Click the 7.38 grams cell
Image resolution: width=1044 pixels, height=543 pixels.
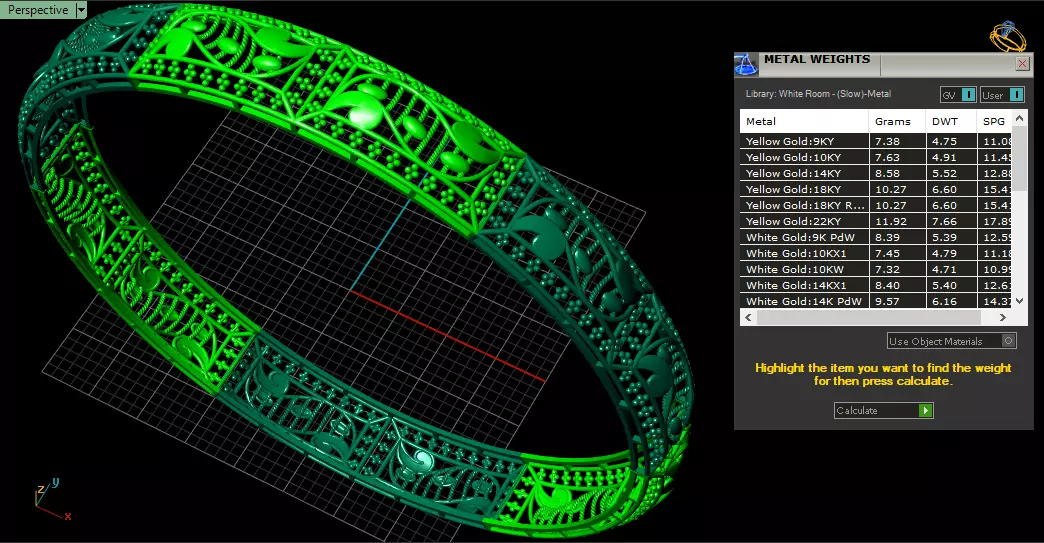[897, 141]
